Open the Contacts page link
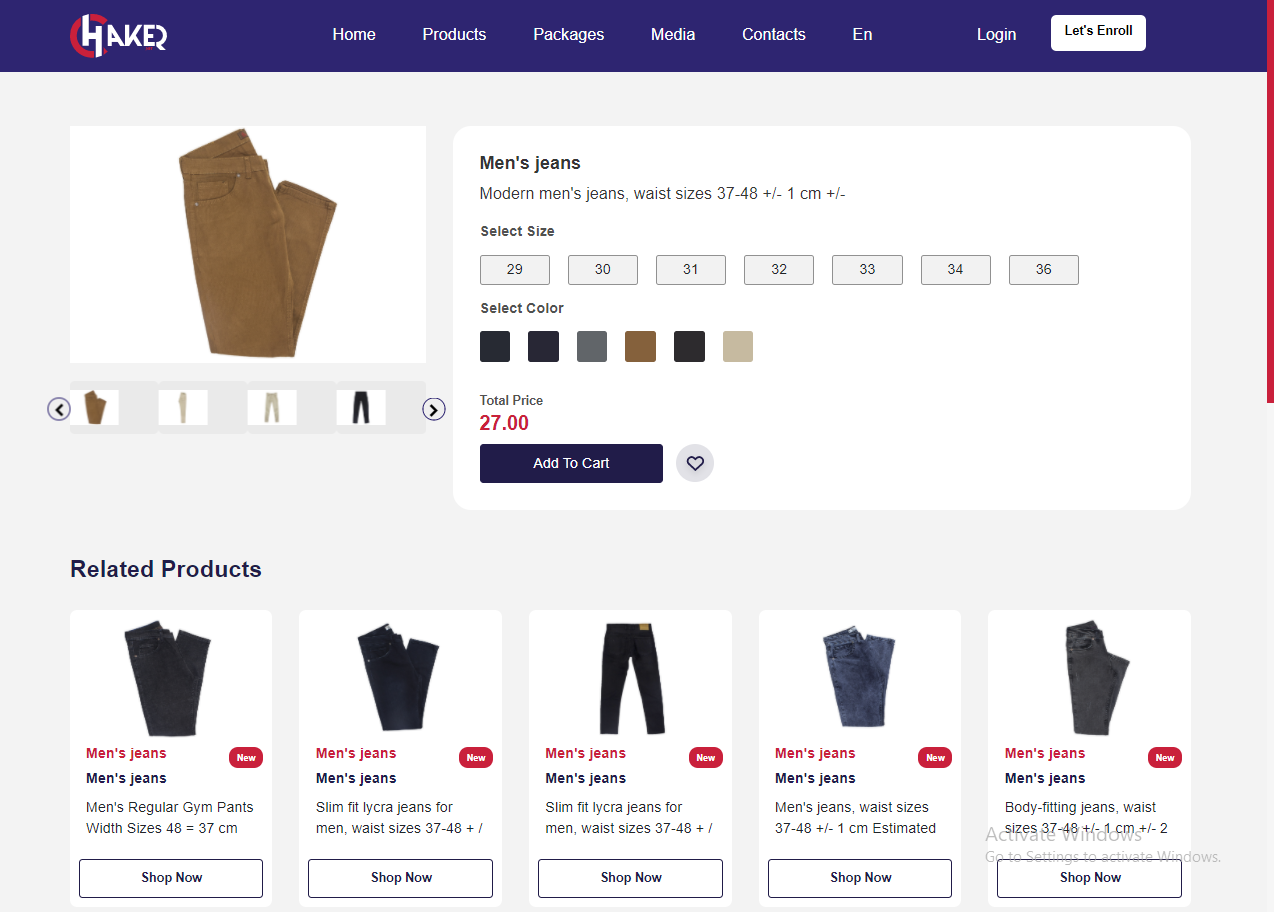 coord(774,35)
